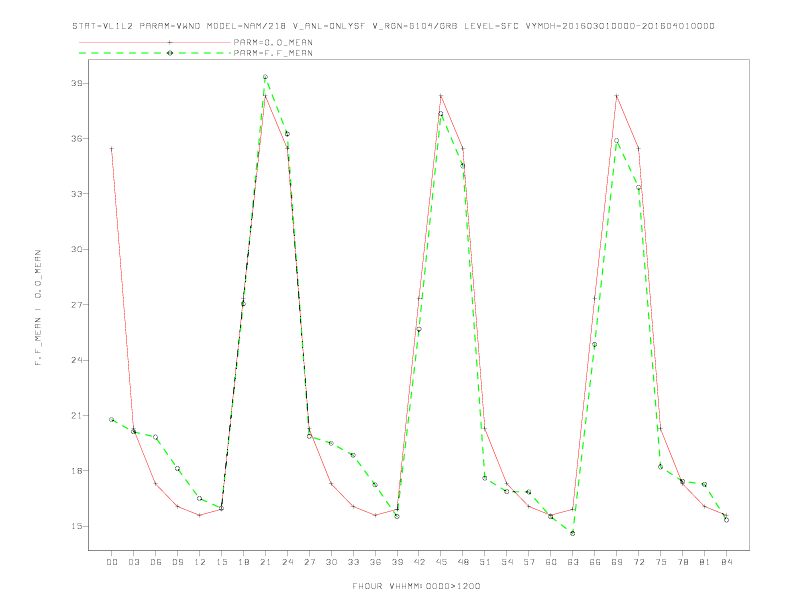Click the green F.F_MEAN circle at hour 00

[112, 420]
